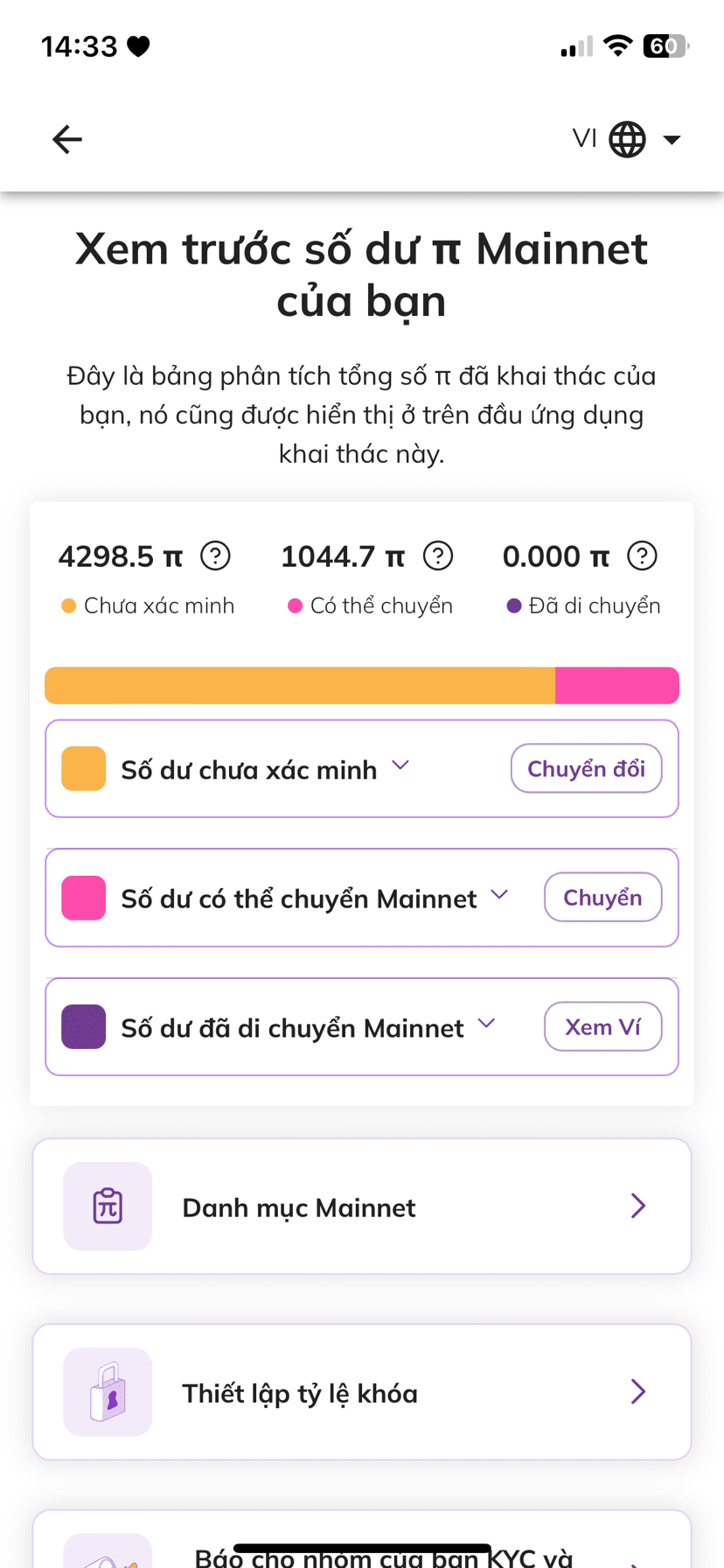Click the orange unverified balance color swatch
The height and width of the screenshot is (1568, 724).
click(x=84, y=768)
